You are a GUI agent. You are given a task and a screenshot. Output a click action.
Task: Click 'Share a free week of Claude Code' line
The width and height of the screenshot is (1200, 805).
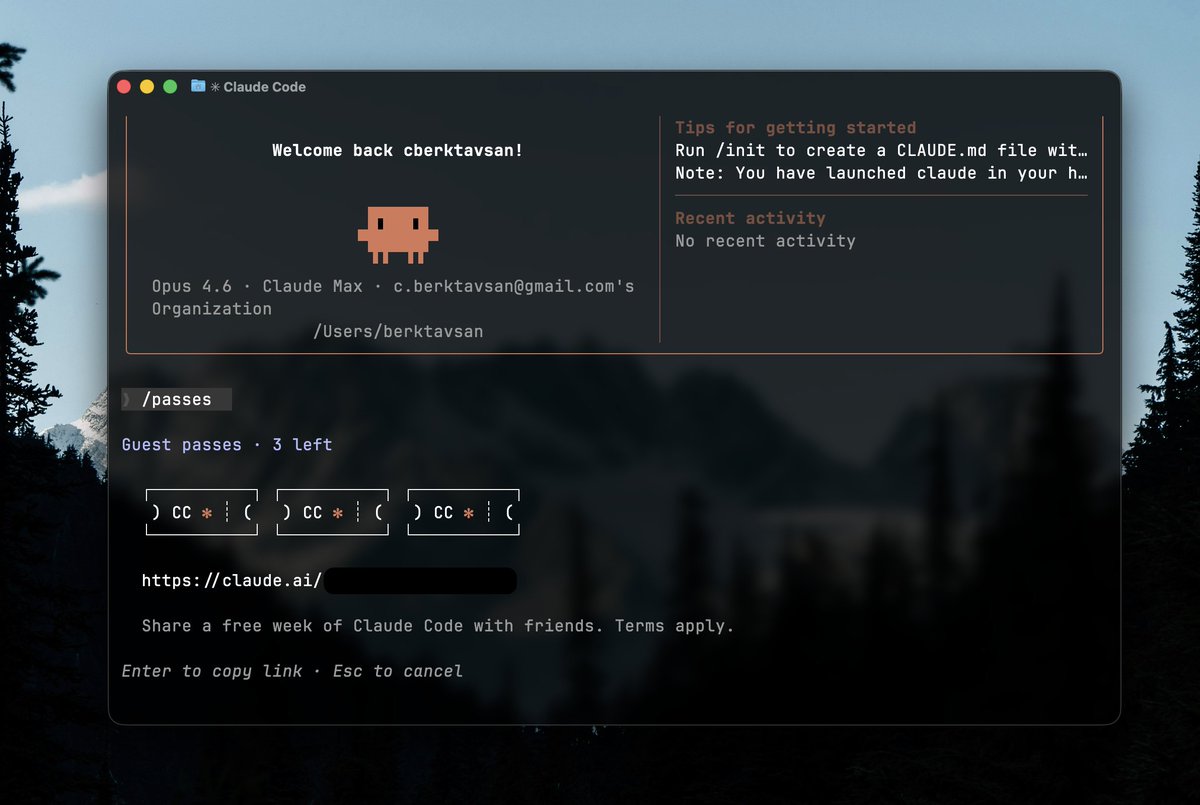[438, 626]
